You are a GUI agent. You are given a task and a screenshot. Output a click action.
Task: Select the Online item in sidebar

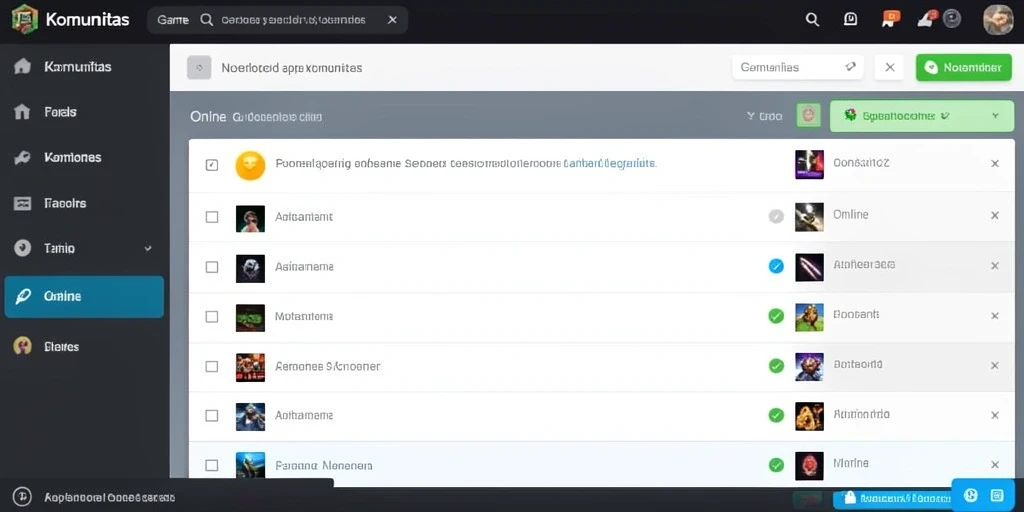click(x=84, y=296)
